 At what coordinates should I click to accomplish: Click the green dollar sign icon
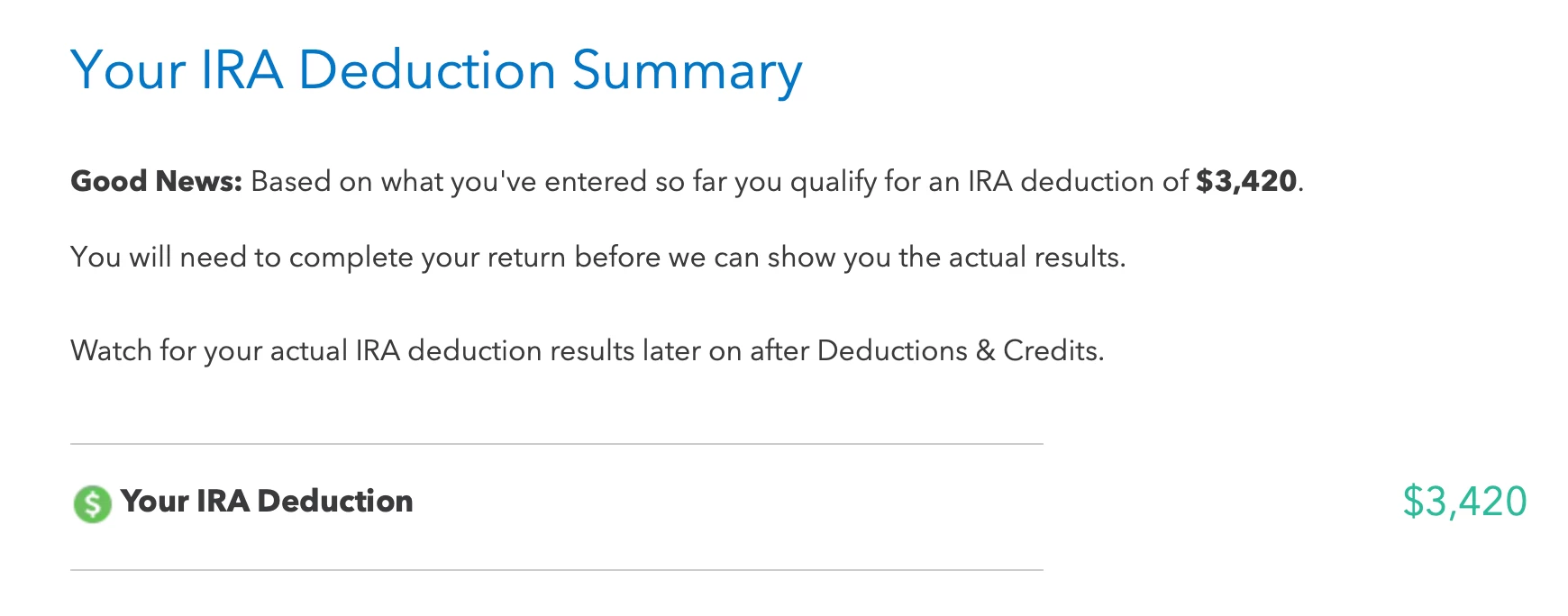pos(92,503)
